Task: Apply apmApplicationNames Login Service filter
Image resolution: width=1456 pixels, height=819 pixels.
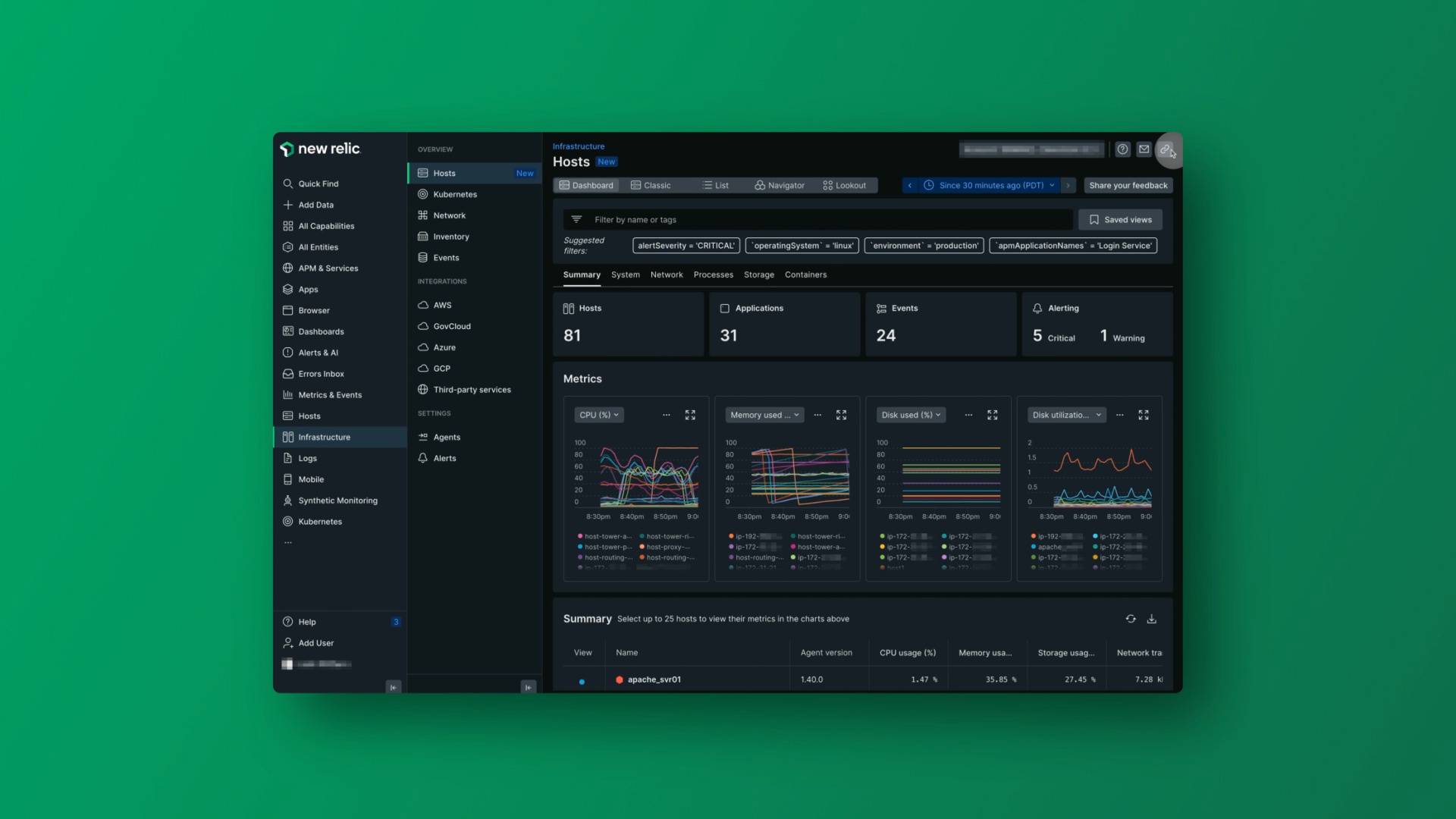Action: (x=1073, y=246)
